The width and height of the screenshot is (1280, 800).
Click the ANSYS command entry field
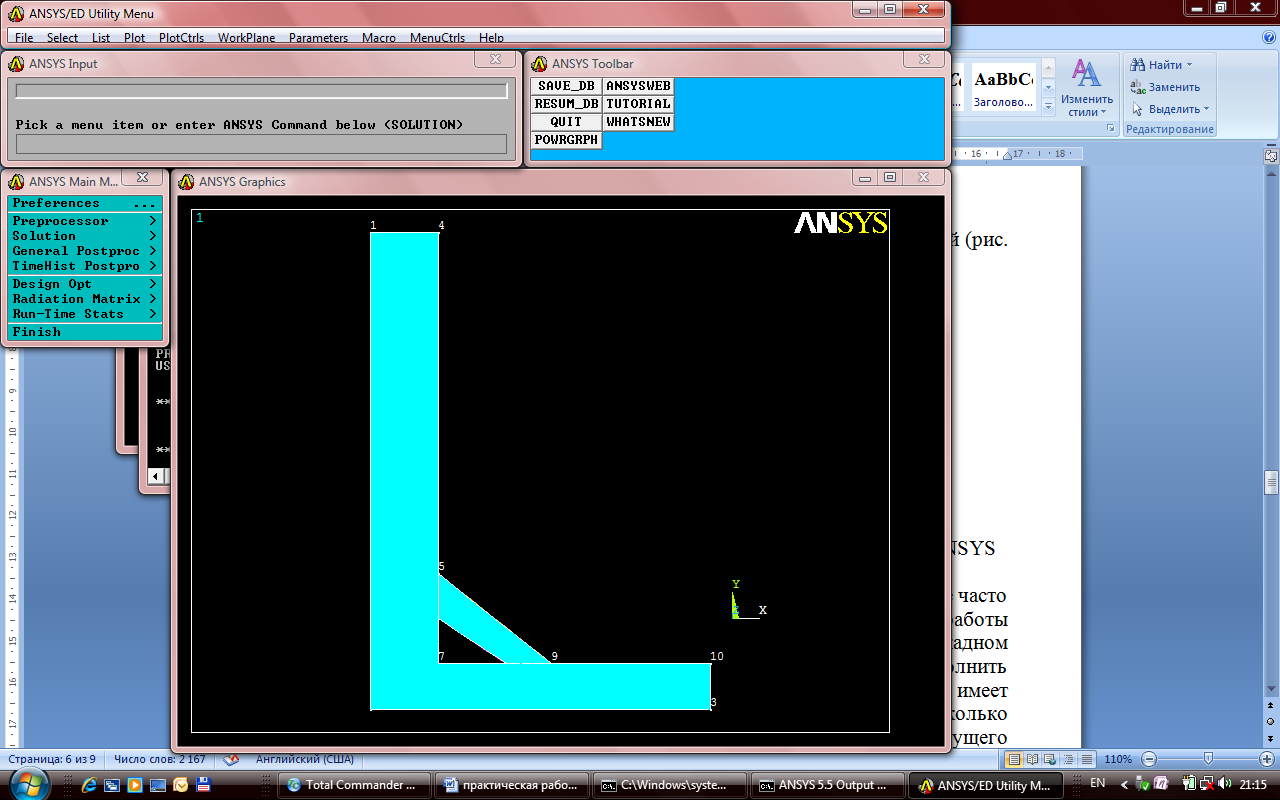point(261,144)
